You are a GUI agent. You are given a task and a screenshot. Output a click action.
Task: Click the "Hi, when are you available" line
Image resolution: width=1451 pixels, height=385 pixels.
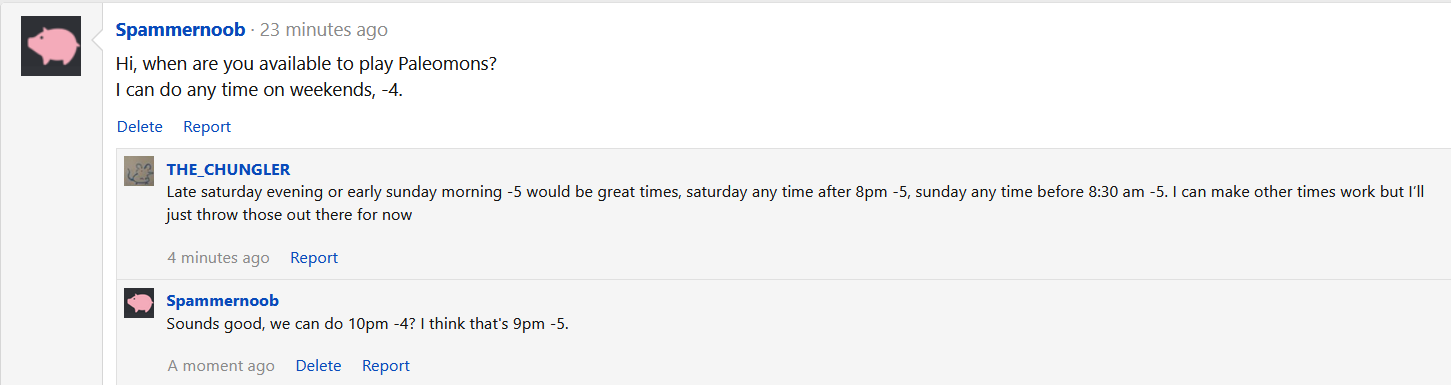[x=306, y=64]
